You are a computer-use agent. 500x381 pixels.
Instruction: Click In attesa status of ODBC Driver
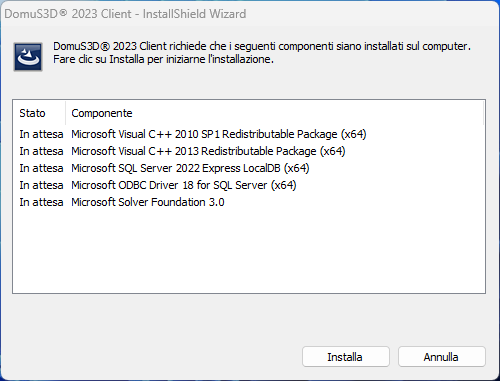(x=41, y=185)
